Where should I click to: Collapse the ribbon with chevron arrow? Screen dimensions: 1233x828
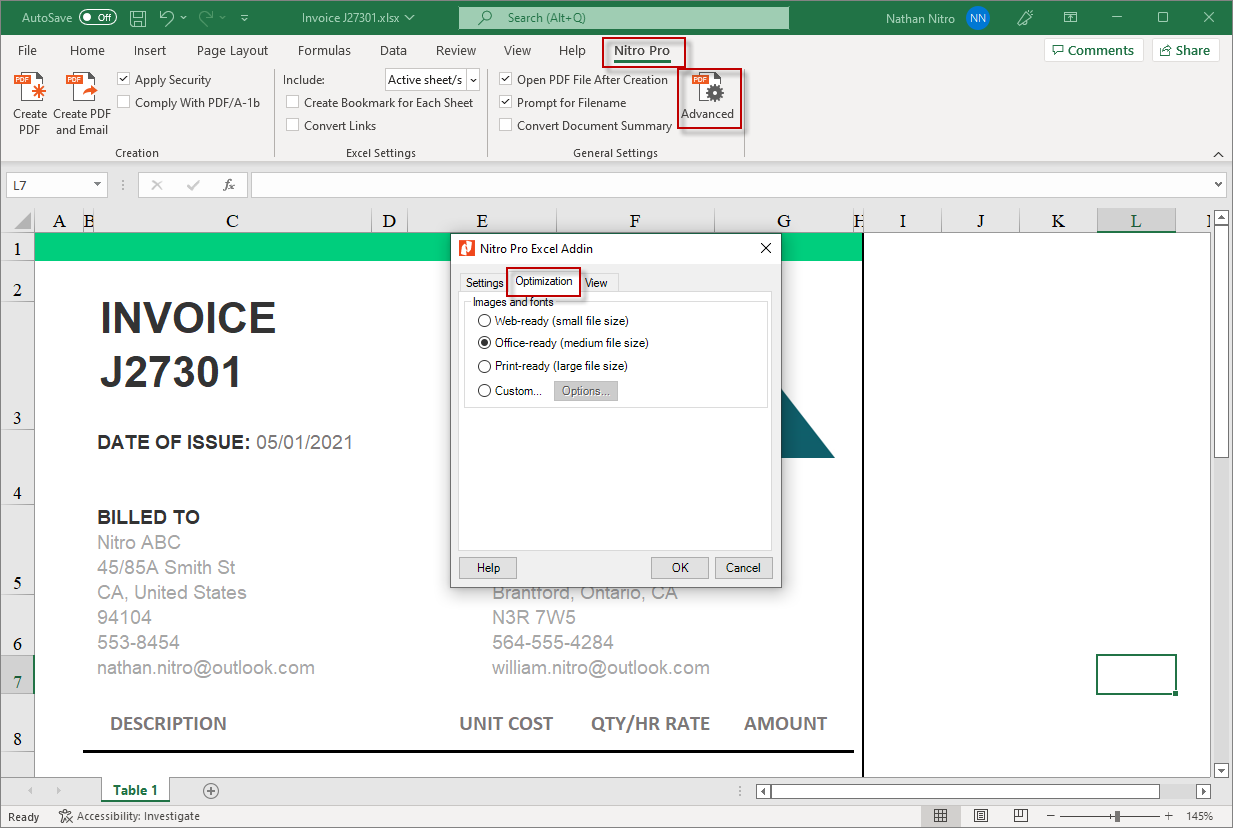tap(1218, 154)
